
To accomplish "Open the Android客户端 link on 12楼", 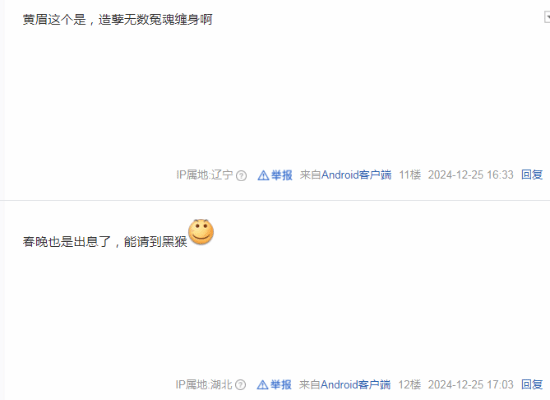I will click(x=355, y=385).
